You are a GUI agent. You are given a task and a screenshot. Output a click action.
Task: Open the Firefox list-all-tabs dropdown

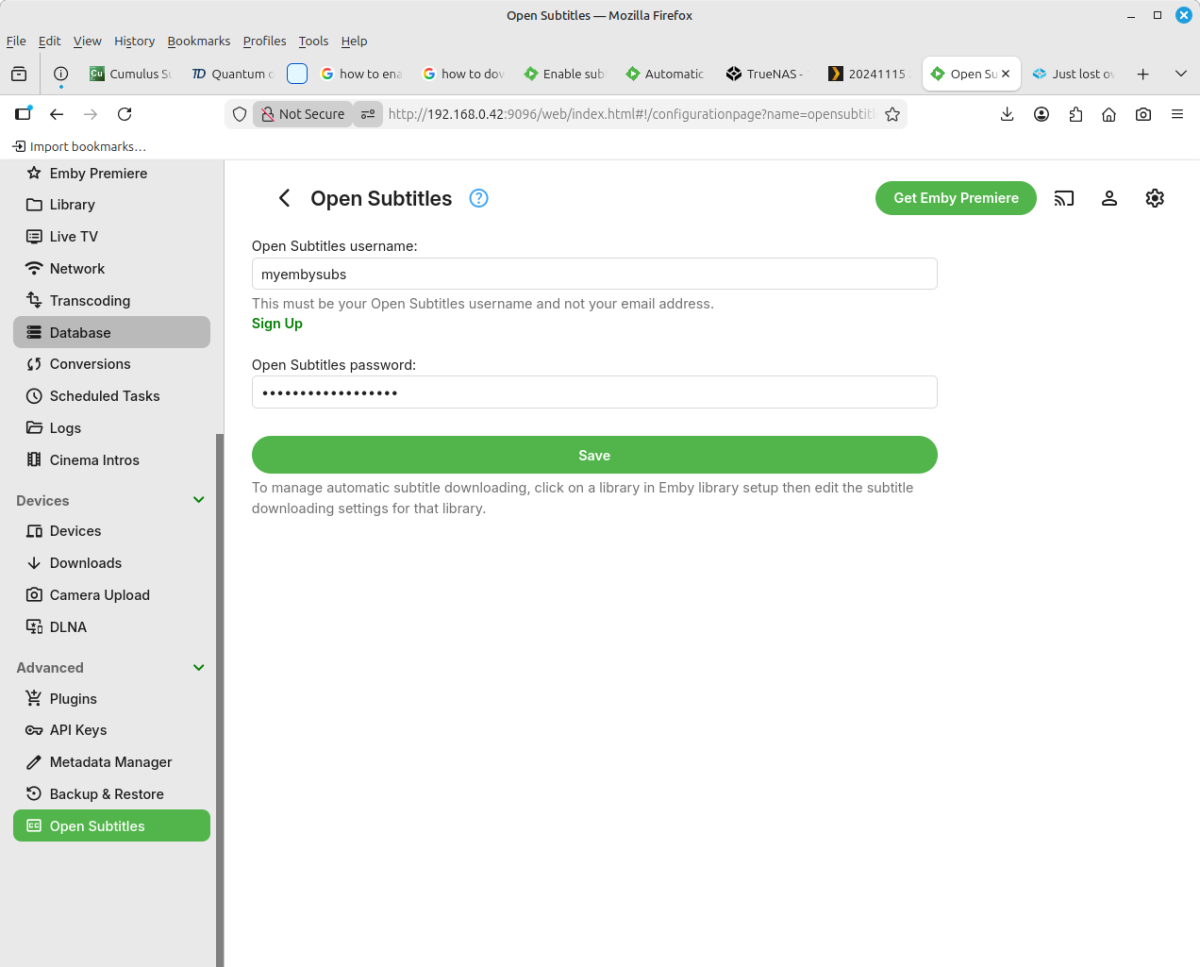1181,73
